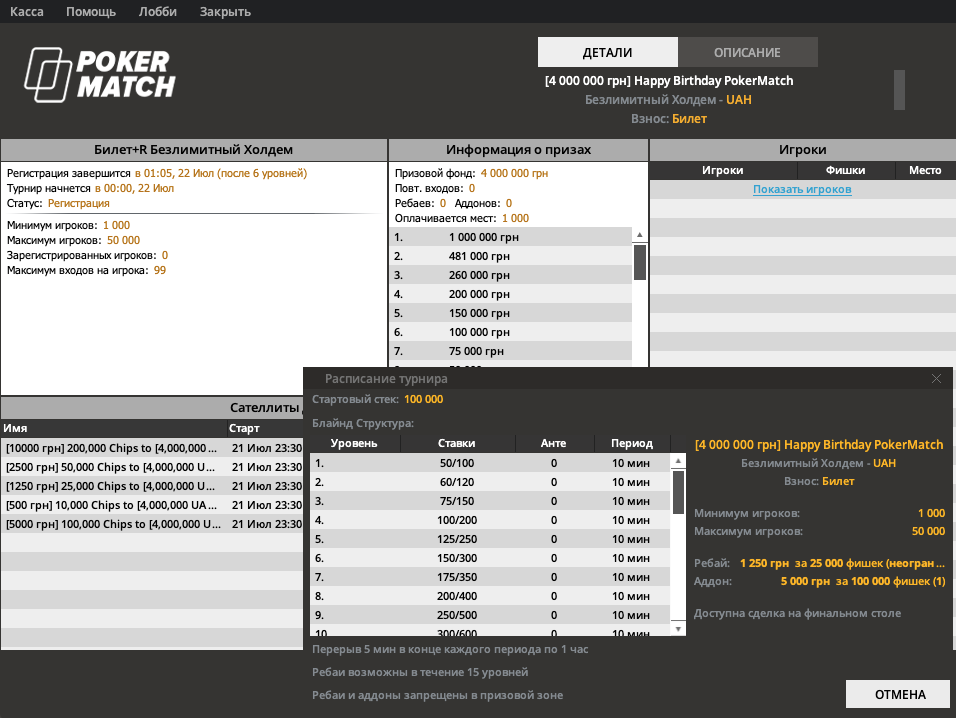Click Закрыть in the menu bar
This screenshot has width=956, height=718.
(225, 12)
